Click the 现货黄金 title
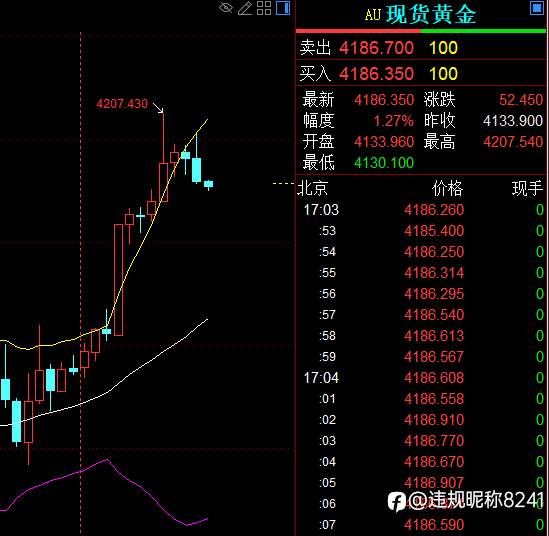The height and width of the screenshot is (536, 549). tap(431, 15)
